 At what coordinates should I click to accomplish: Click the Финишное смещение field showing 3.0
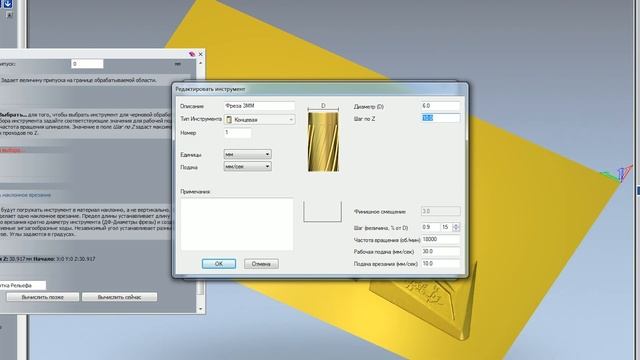(x=440, y=211)
